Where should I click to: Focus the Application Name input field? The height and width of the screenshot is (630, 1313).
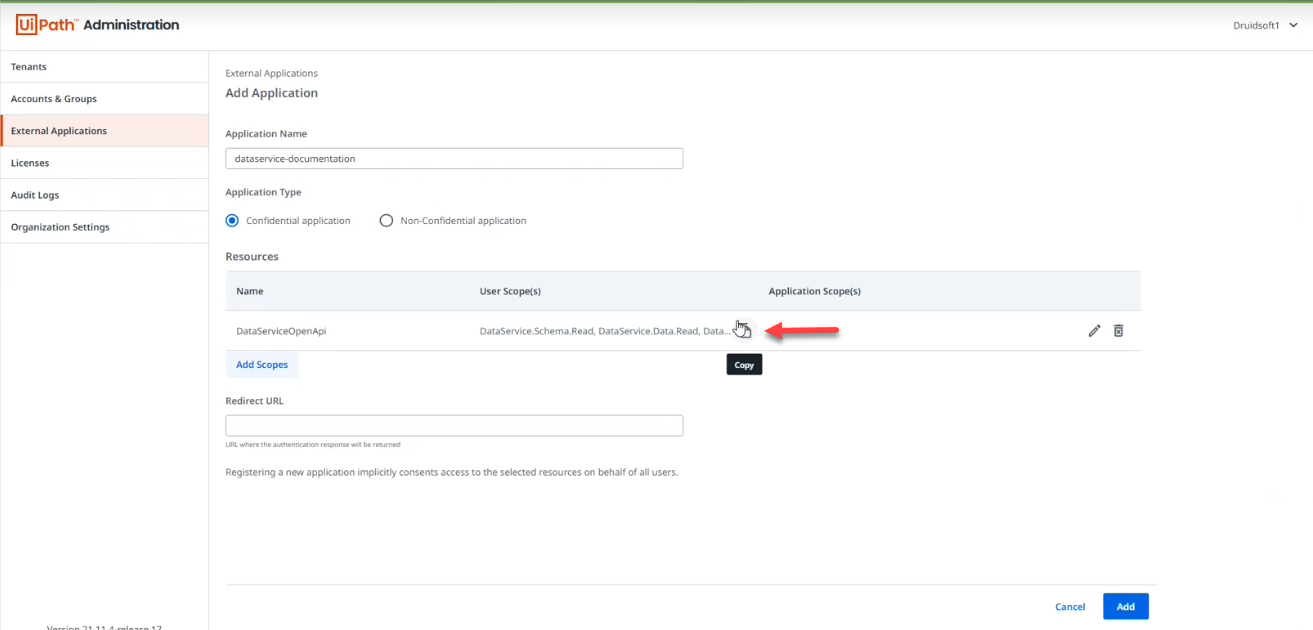(x=454, y=158)
